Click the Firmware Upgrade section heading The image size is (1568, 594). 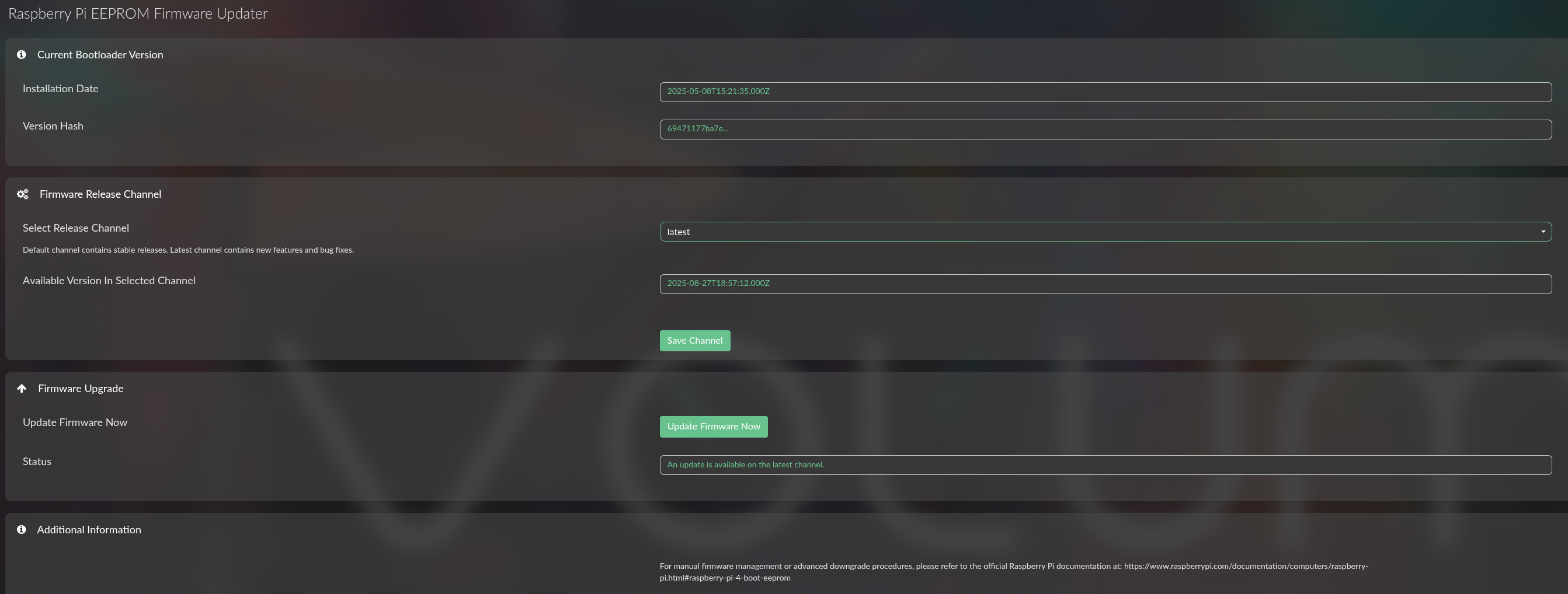tap(81, 389)
